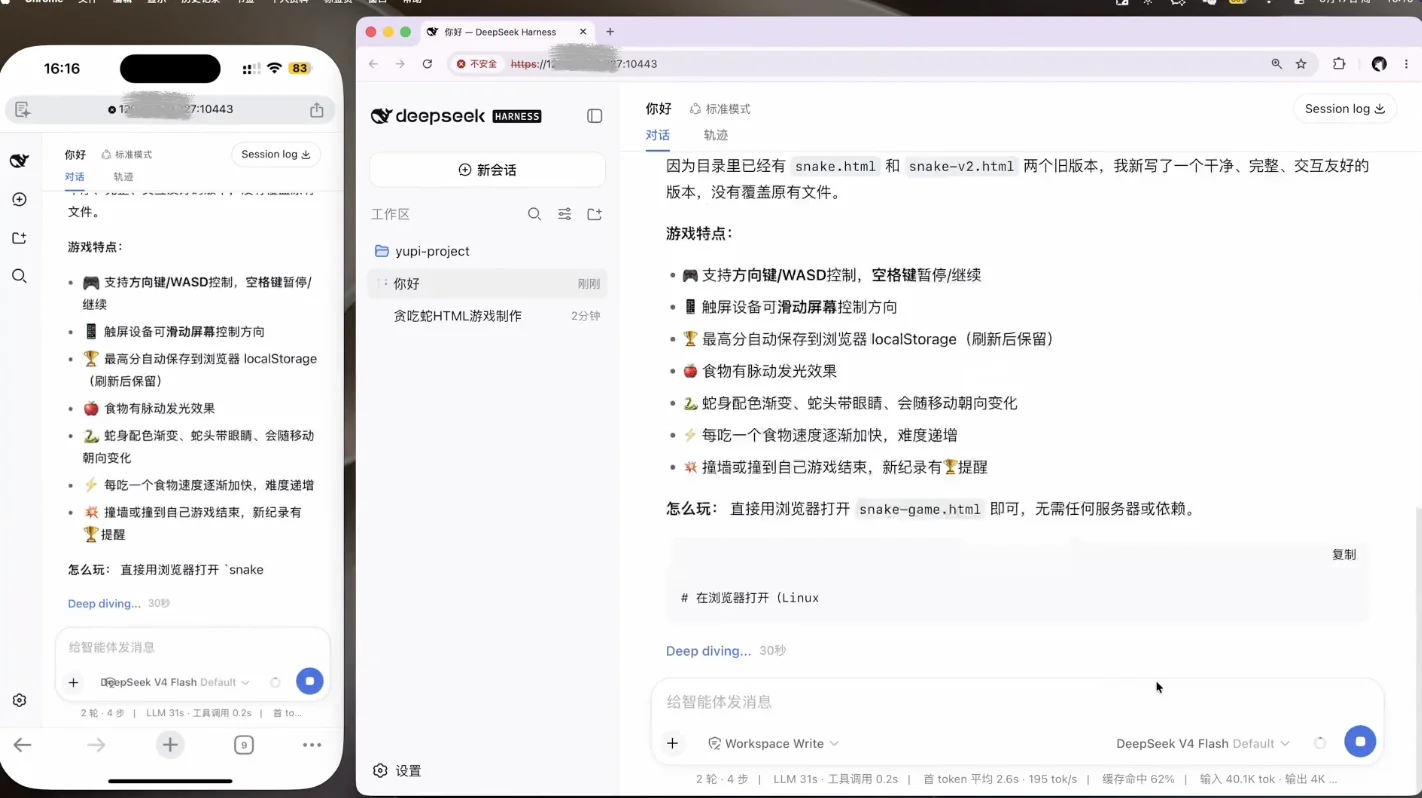The width and height of the screenshot is (1422, 798).
Task: Click the desktop browser address bar URL
Action: (584, 63)
